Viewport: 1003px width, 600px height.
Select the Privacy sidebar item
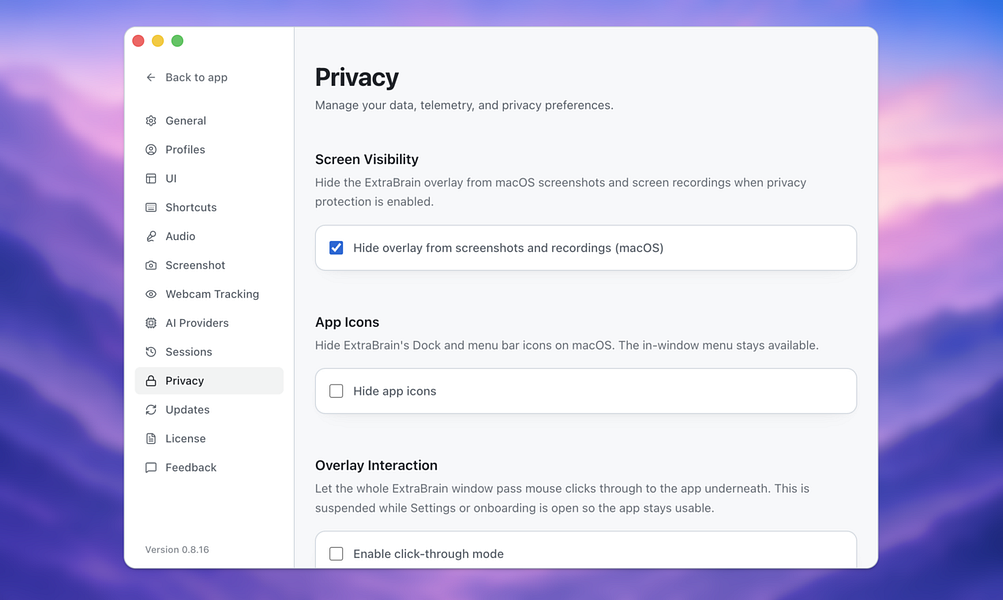(x=209, y=381)
